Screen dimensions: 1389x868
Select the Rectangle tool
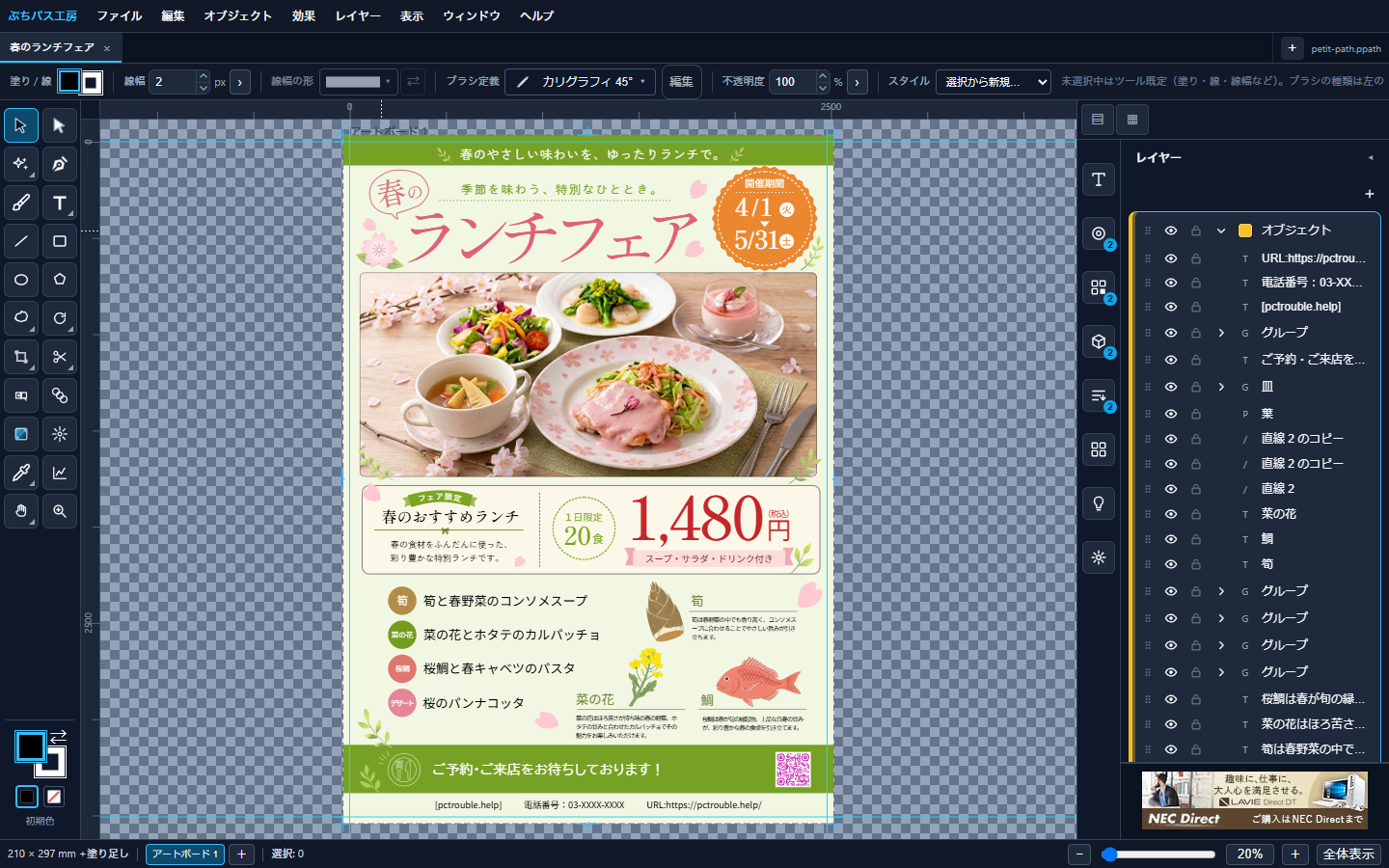[60, 241]
